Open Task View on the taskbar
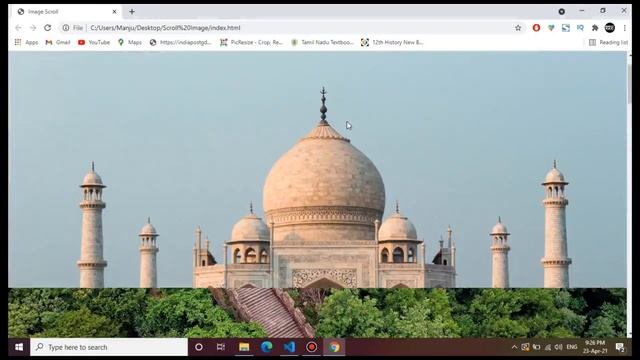640x360 pixels. point(221,347)
